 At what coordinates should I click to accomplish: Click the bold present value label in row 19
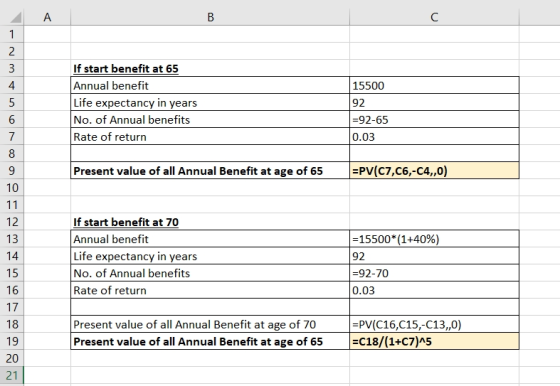pyautogui.click(x=198, y=342)
